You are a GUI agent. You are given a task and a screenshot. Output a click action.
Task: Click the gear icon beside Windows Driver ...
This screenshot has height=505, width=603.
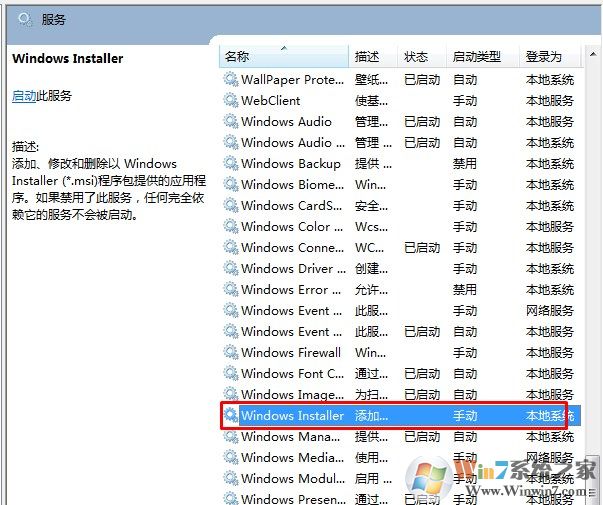[231, 268]
